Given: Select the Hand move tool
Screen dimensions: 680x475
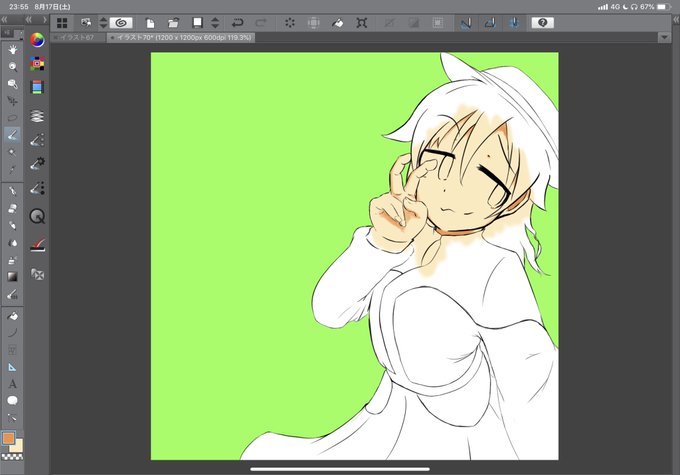Looking at the screenshot, I should (x=13, y=49).
